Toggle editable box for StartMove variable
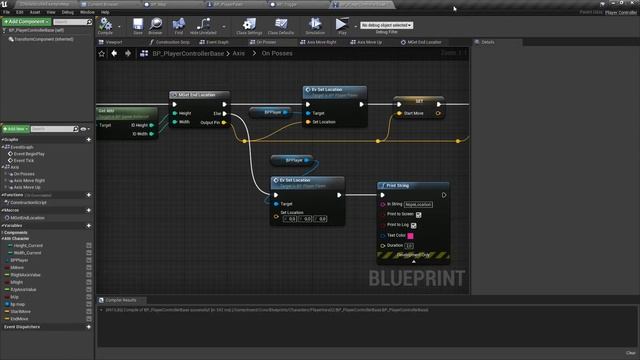The image size is (640, 360). [x=89, y=312]
